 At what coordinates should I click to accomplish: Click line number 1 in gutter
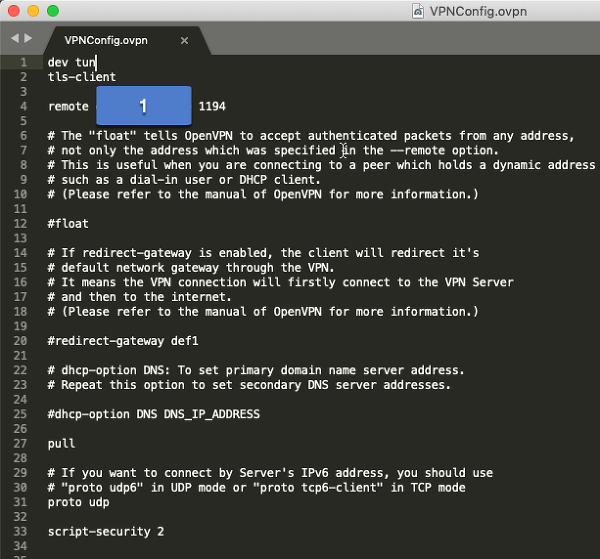point(24,62)
